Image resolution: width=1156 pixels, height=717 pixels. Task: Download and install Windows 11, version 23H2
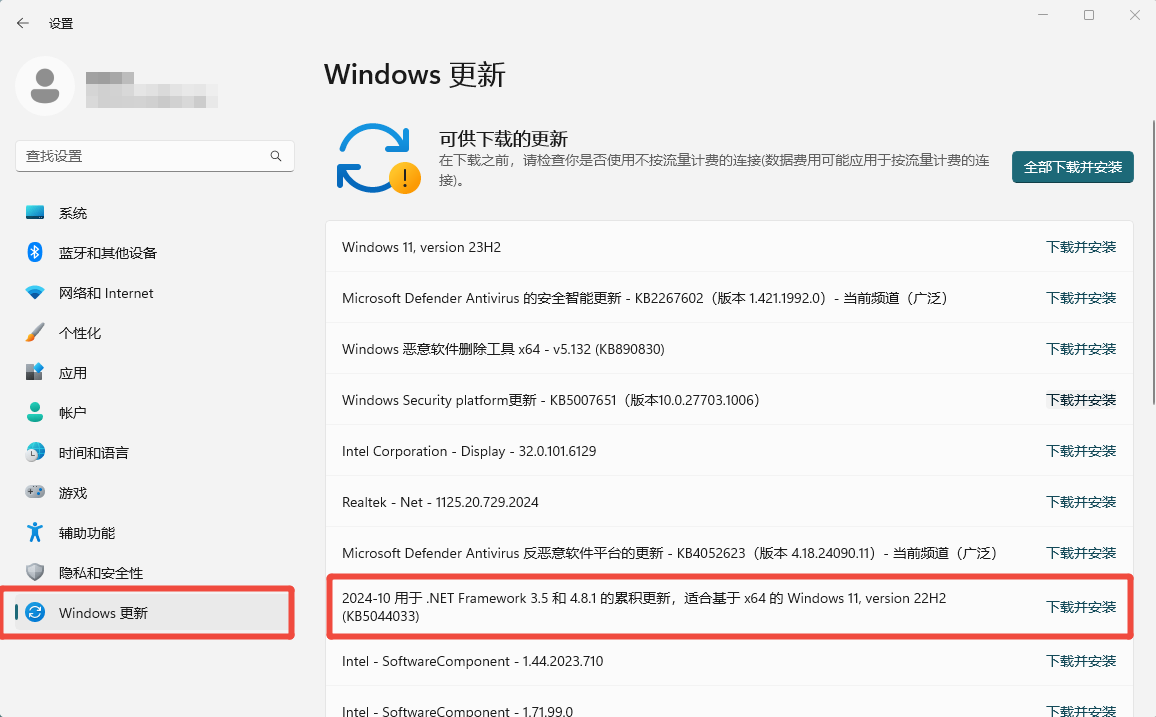pyautogui.click(x=1081, y=247)
